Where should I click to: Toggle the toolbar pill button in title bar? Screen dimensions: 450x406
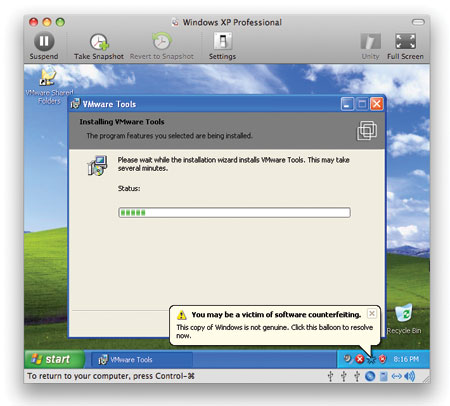tap(418, 22)
